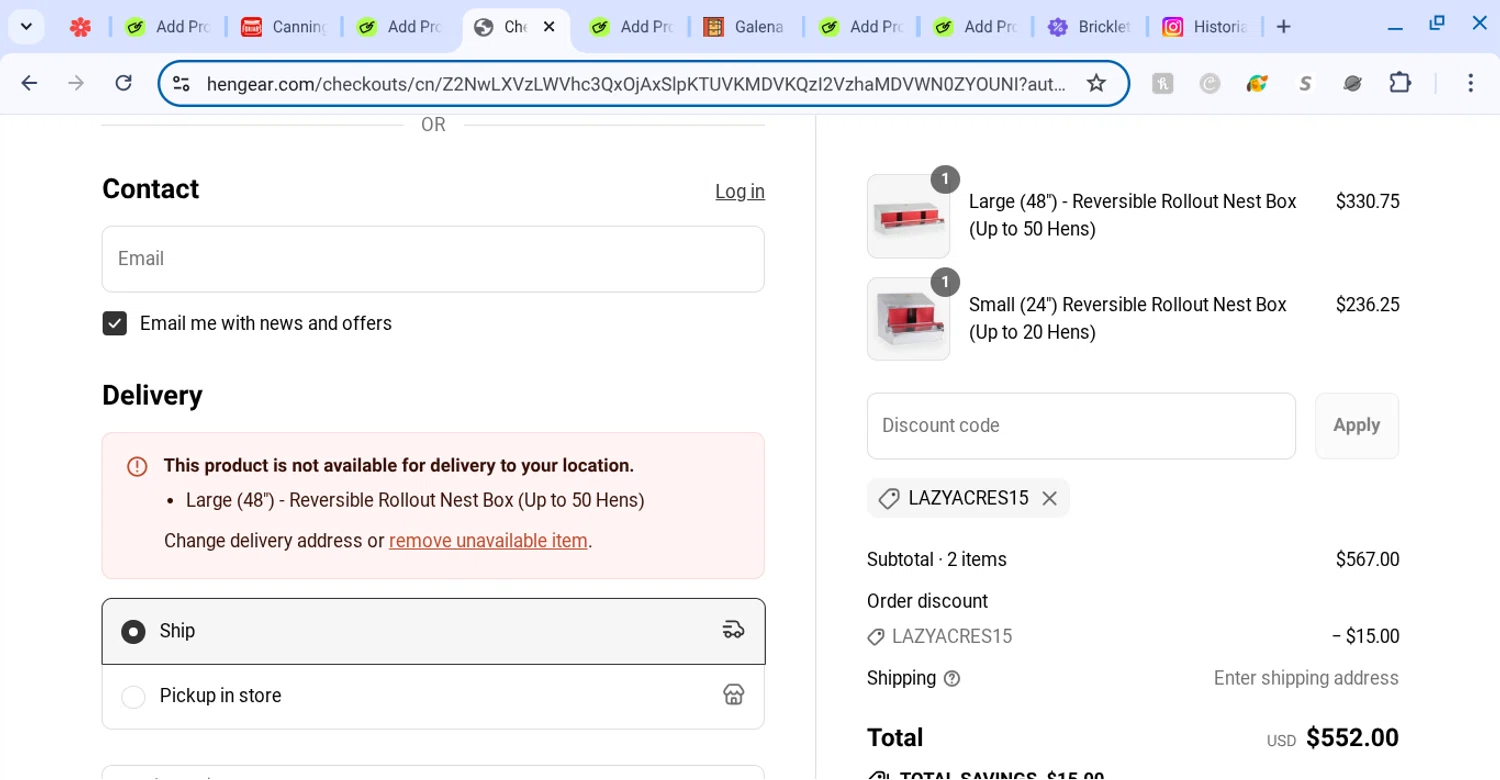Viewport: 1500px width, 780px height.
Task: Click the Subtotal amount $567.00
Action: [1367, 560]
